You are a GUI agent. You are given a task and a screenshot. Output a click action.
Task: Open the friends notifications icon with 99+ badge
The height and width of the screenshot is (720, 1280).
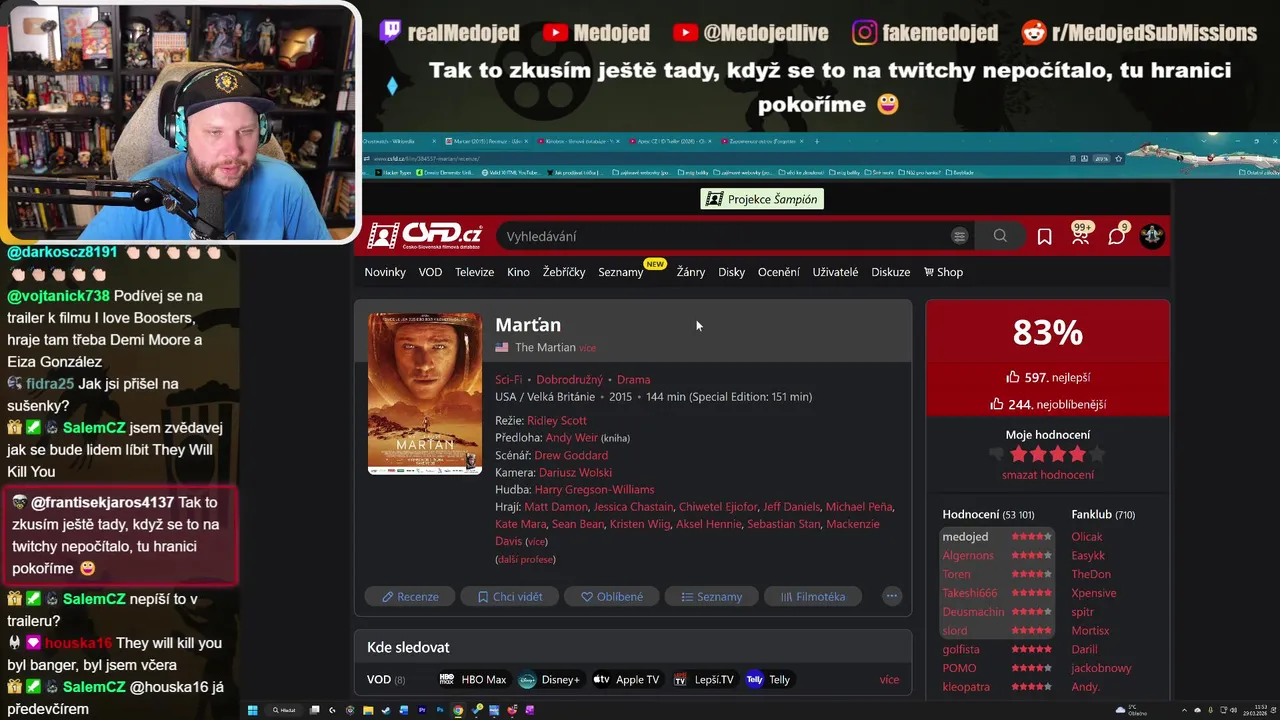[x=1081, y=234]
